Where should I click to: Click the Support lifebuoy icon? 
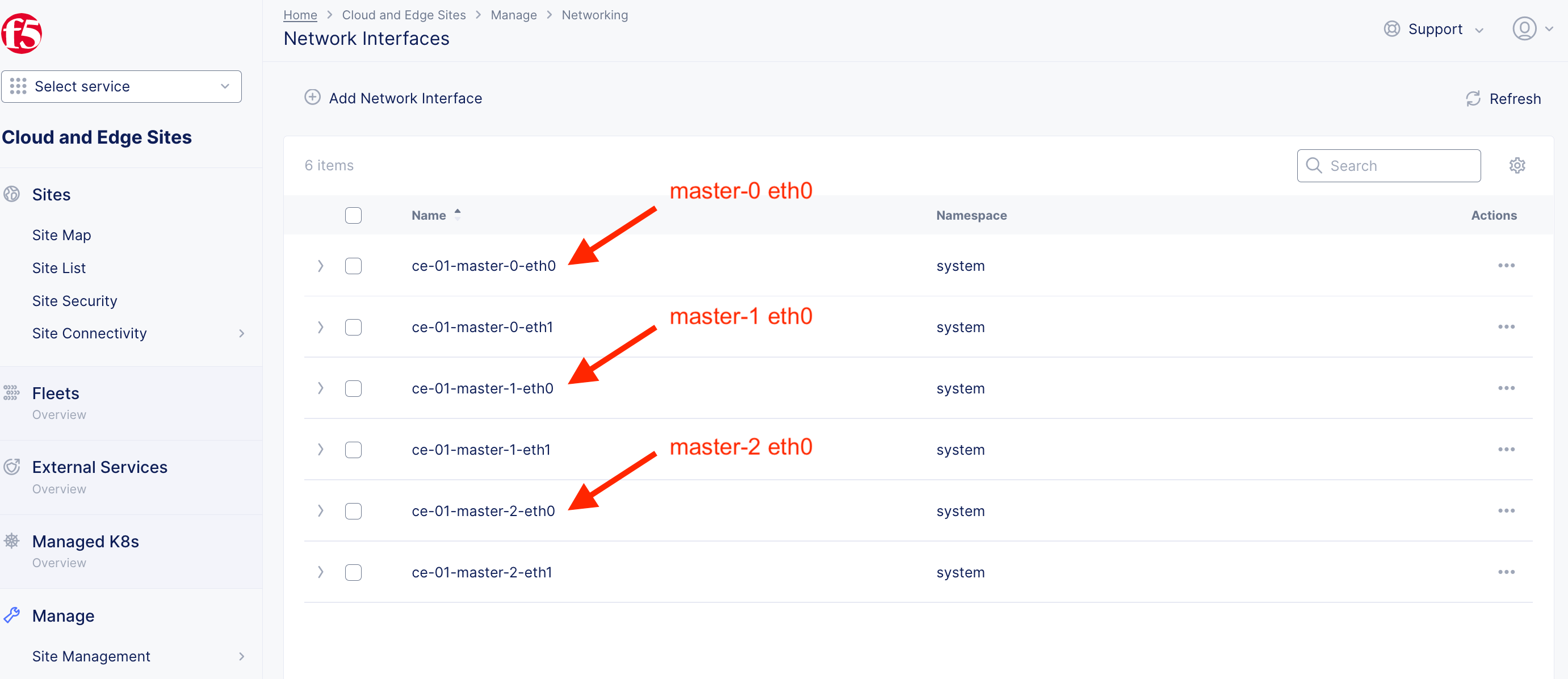(x=1391, y=28)
